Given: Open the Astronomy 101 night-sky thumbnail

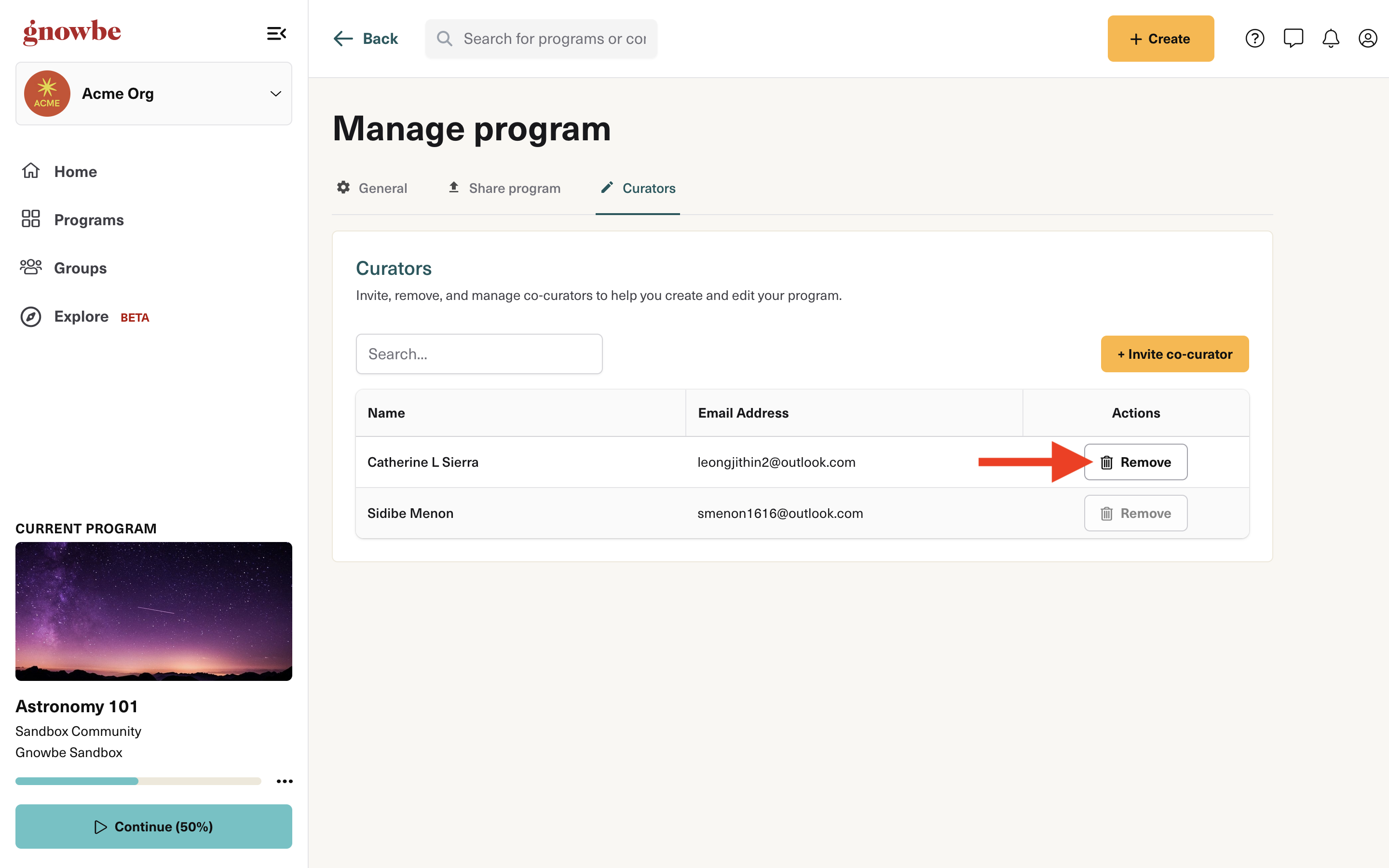Looking at the screenshot, I should (154, 611).
